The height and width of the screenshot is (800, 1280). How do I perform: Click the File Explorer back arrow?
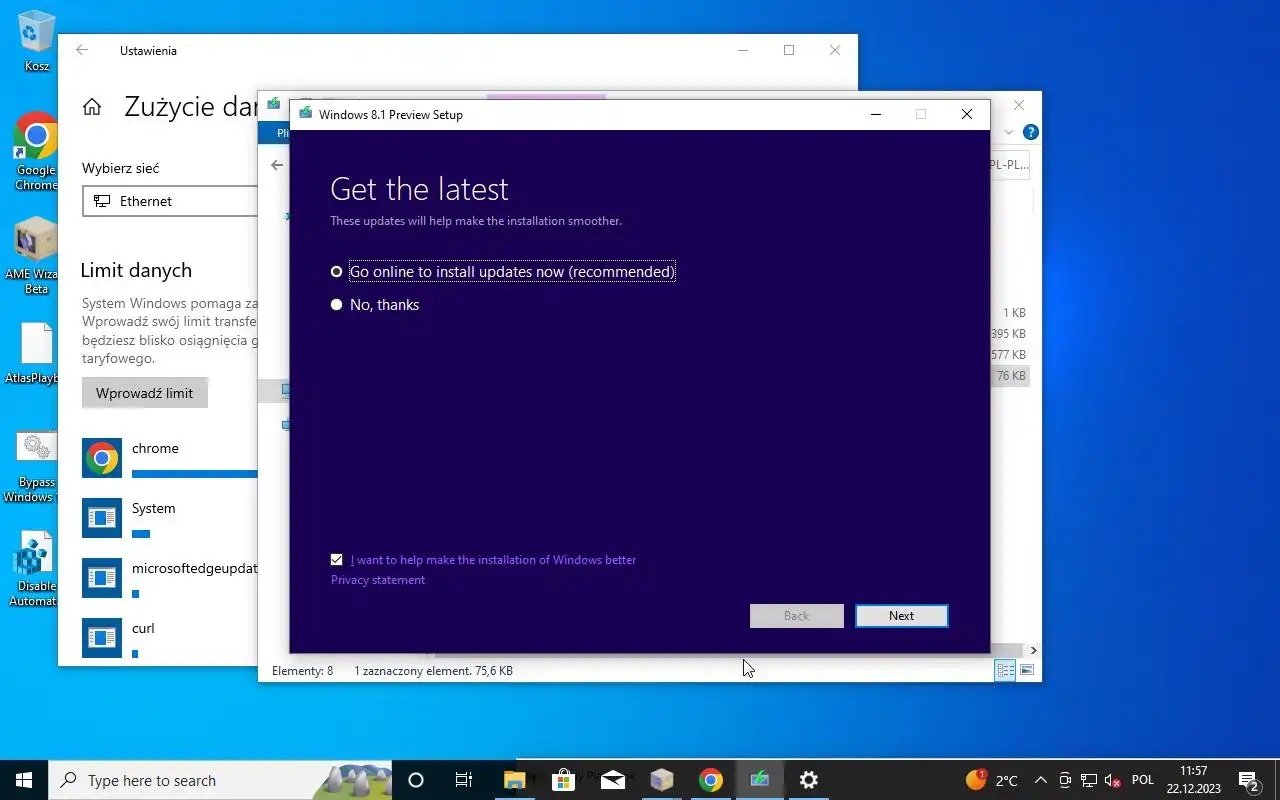pos(277,165)
